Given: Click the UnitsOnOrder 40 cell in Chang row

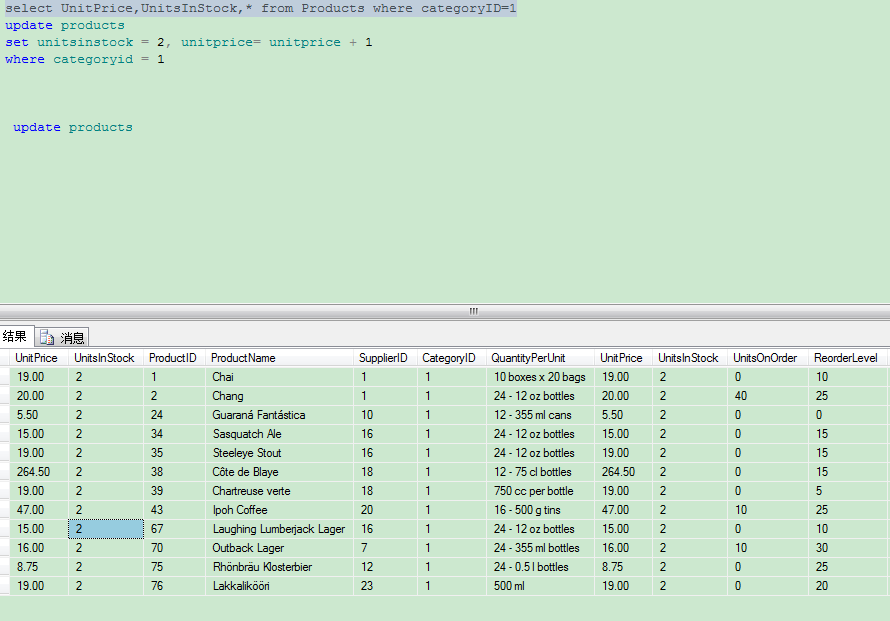Looking at the screenshot, I should [x=767, y=396].
